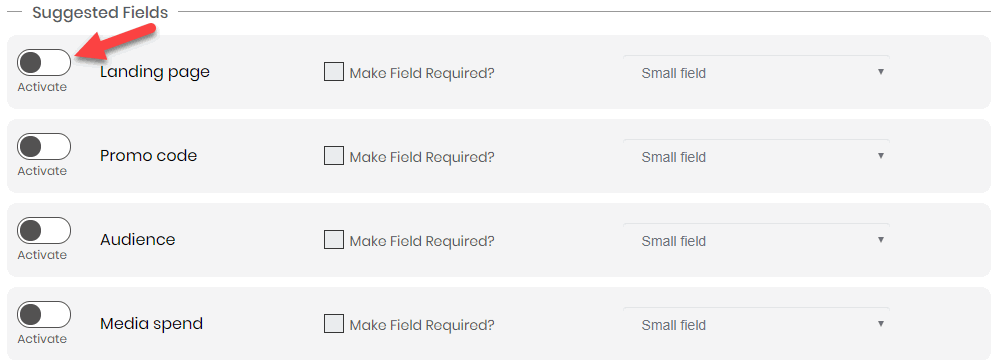Image resolution: width=997 pixels, height=360 pixels.
Task: Enable the Media spend field toggle
Action: (x=44, y=314)
